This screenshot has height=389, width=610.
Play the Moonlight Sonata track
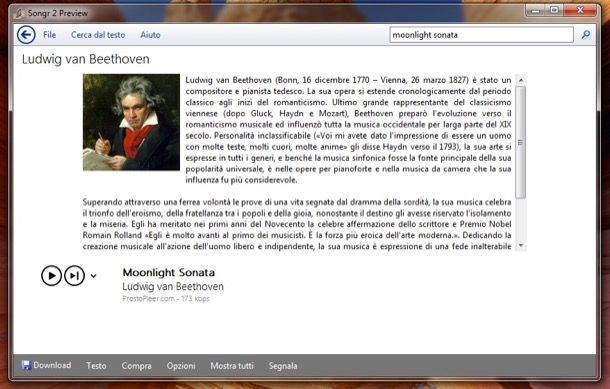51,275
